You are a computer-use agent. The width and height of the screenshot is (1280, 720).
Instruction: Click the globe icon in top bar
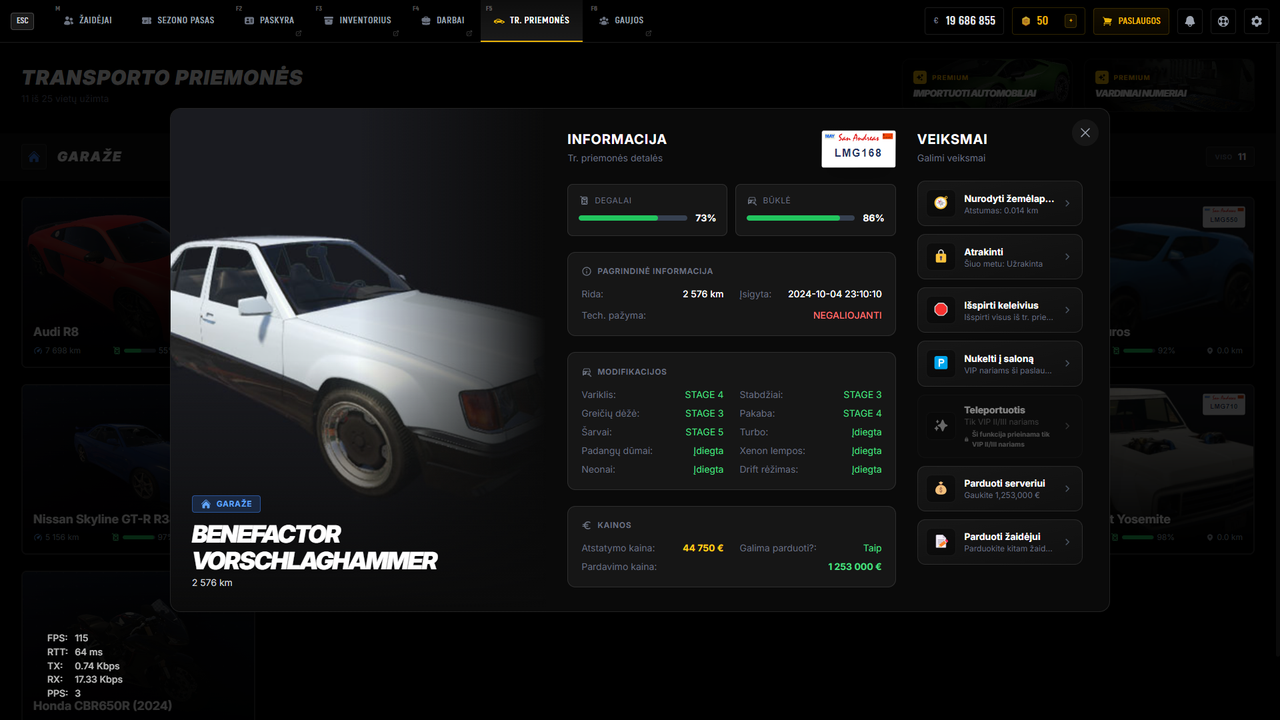tap(1223, 20)
